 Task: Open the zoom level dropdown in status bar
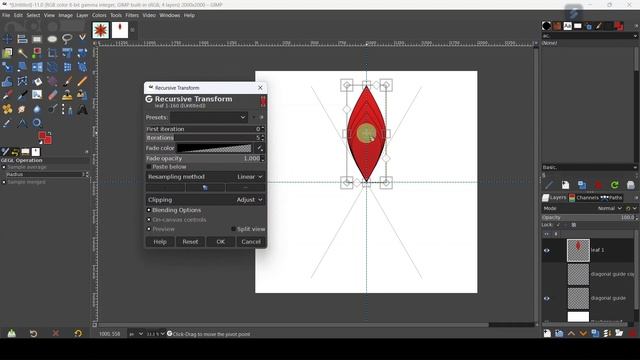[x=156, y=334]
